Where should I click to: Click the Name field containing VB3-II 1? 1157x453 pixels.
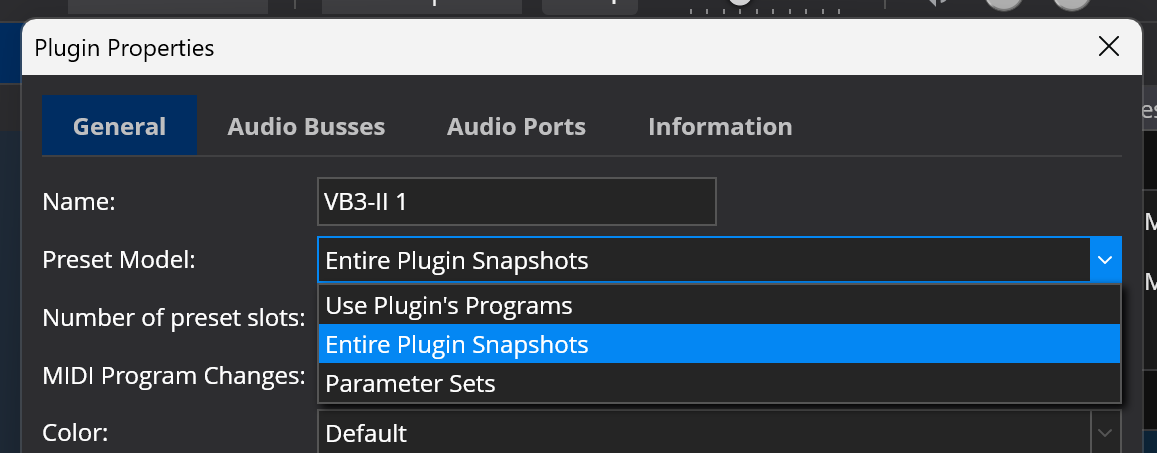pos(516,201)
